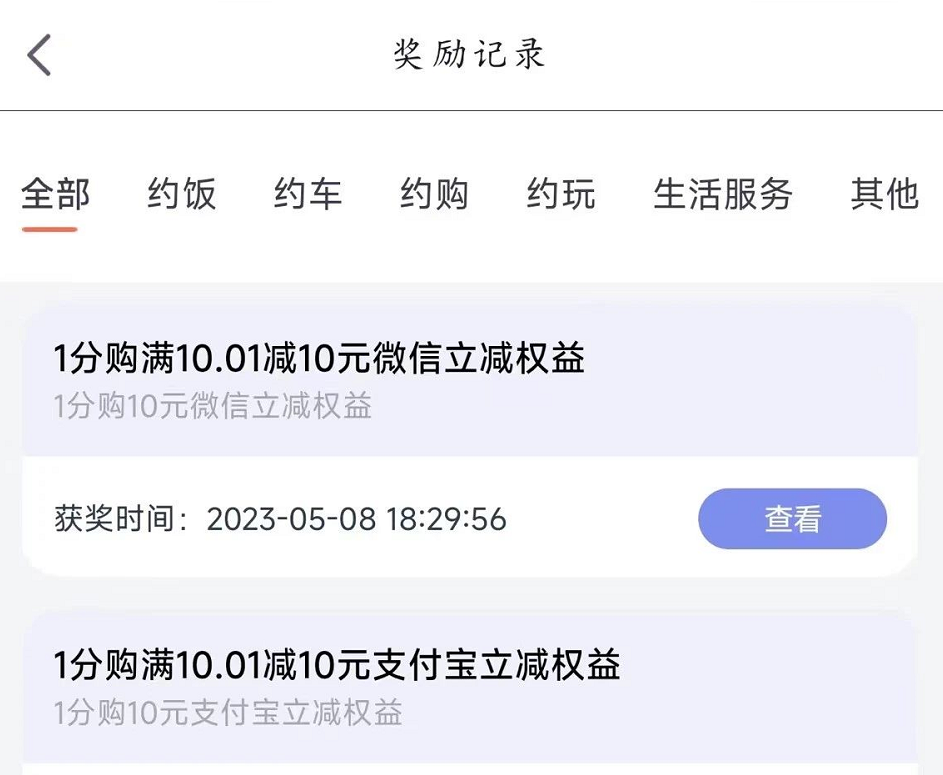The width and height of the screenshot is (943, 775).
Task: Tap the Alipay reward card header area
Action: (x=470, y=688)
